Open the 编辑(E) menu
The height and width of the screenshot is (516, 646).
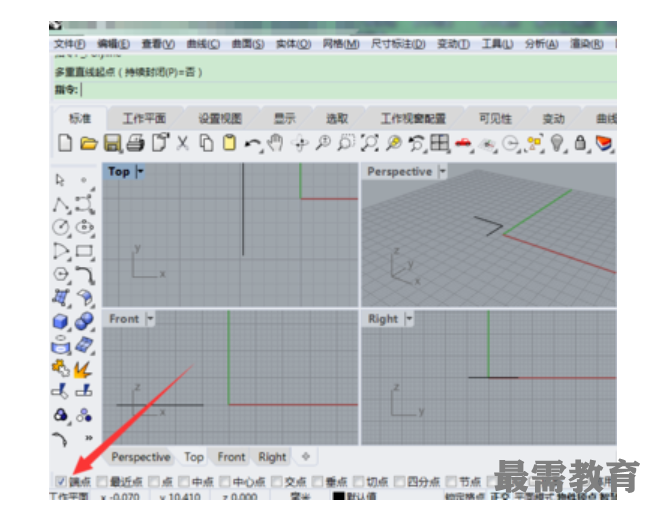(x=113, y=44)
